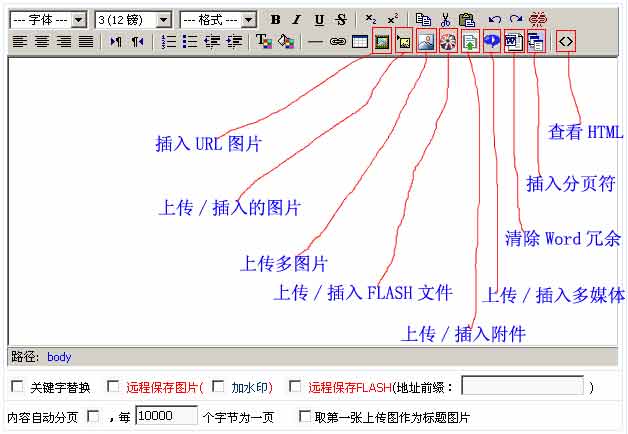Image resolution: width=628 pixels, height=434 pixels.
Task: Open the 字体 font dropdown
Action: pos(48,19)
